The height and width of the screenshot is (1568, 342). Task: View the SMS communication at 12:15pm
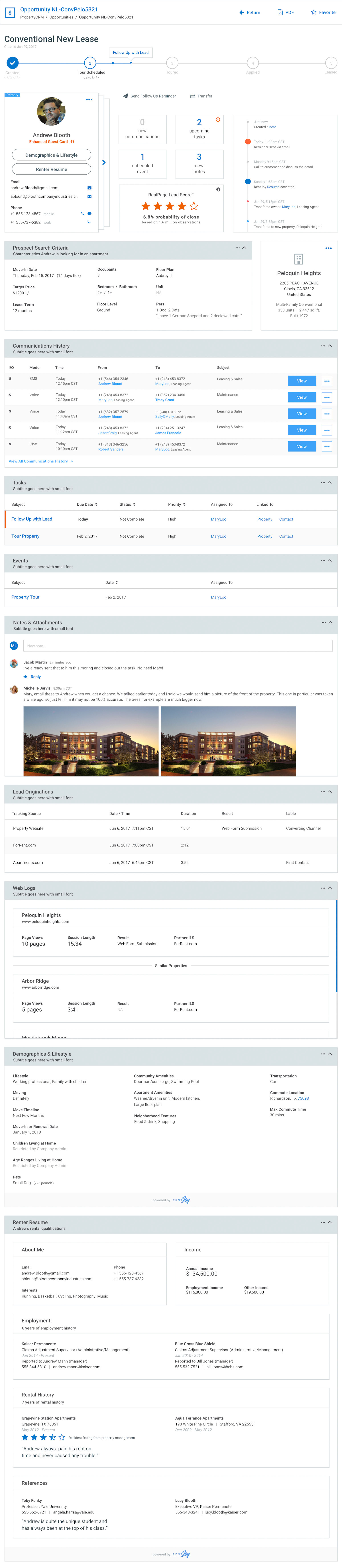[x=302, y=381]
